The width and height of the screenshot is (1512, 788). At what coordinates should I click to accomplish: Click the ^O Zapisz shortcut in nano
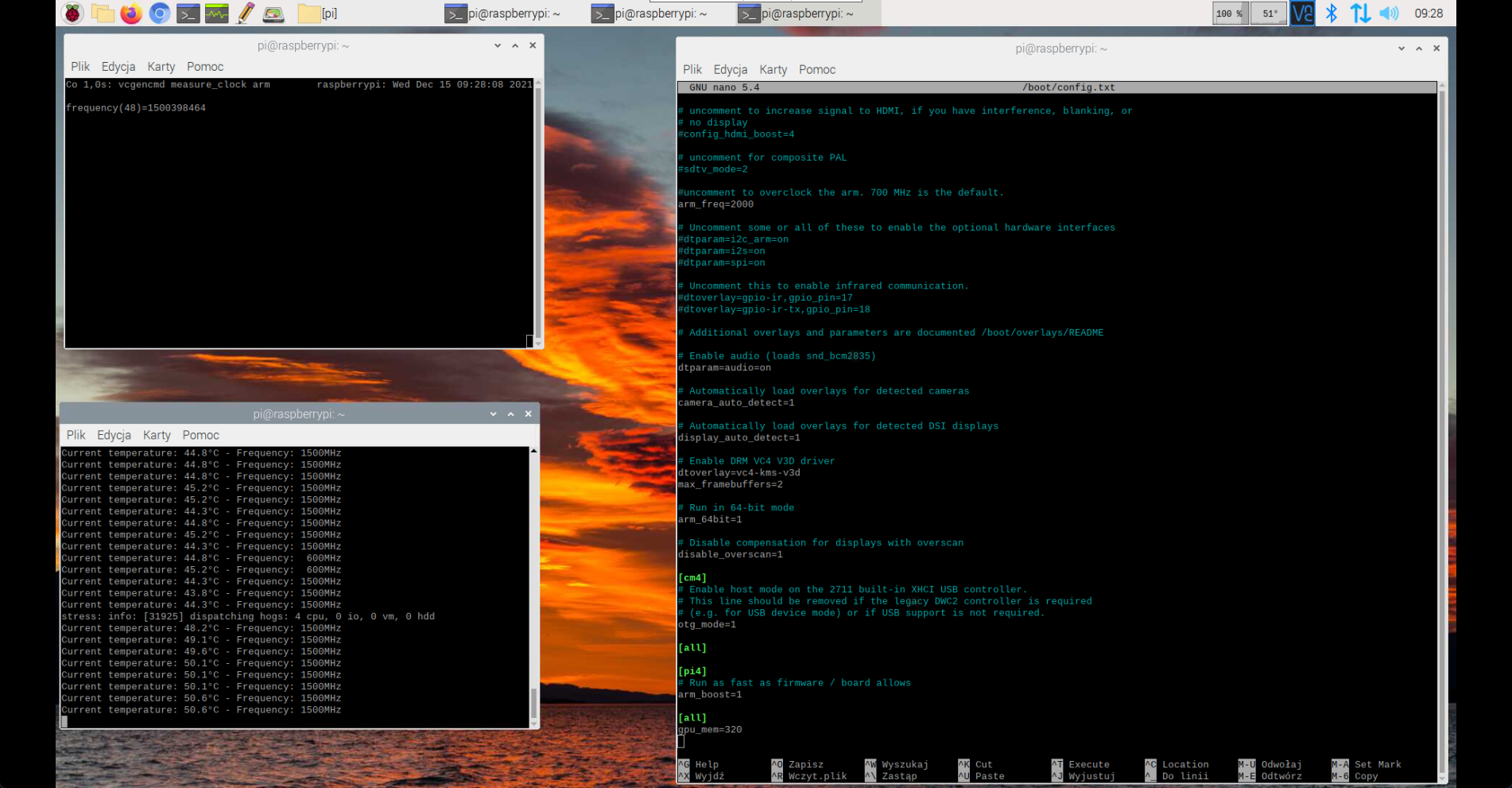tap(797, 765)
